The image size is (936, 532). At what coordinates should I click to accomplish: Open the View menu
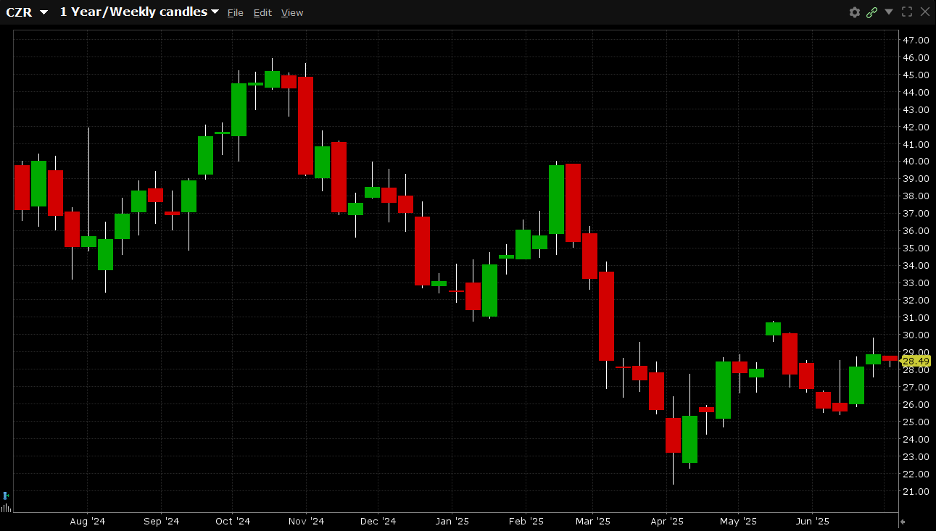click(x=292, y=13)
